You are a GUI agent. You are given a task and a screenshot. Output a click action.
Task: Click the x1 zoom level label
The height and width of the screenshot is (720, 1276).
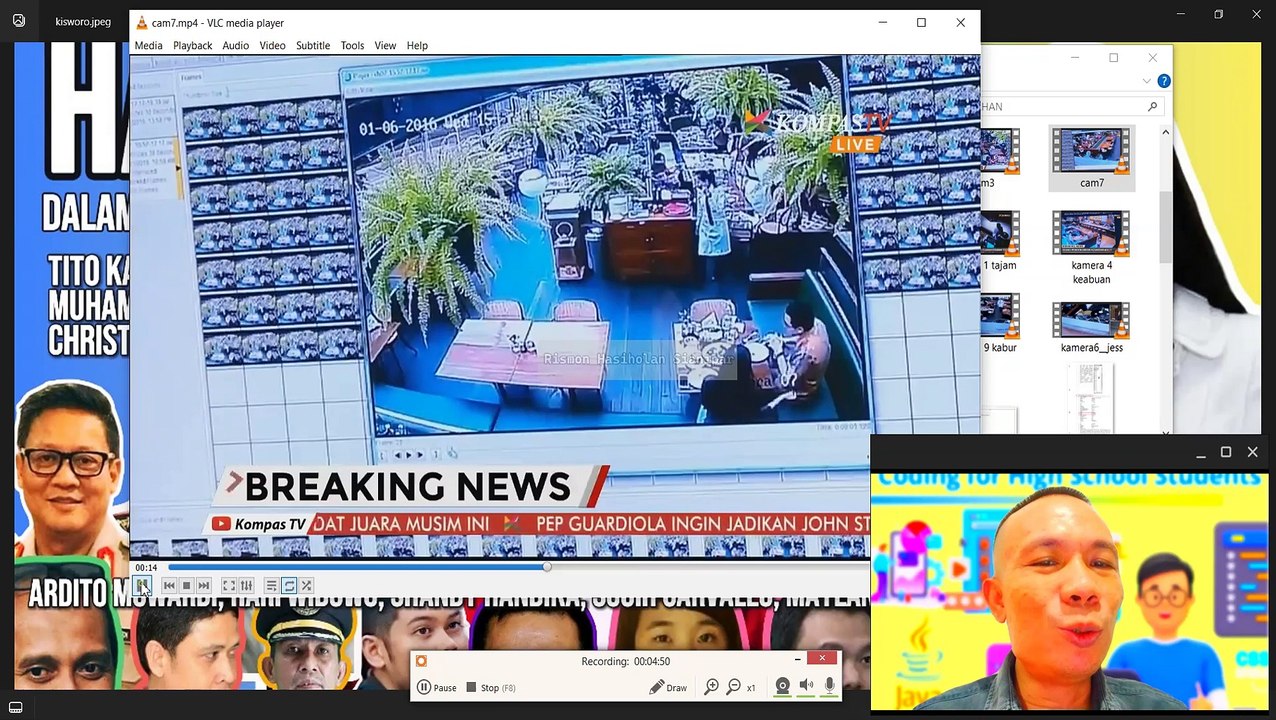(751, 688)
